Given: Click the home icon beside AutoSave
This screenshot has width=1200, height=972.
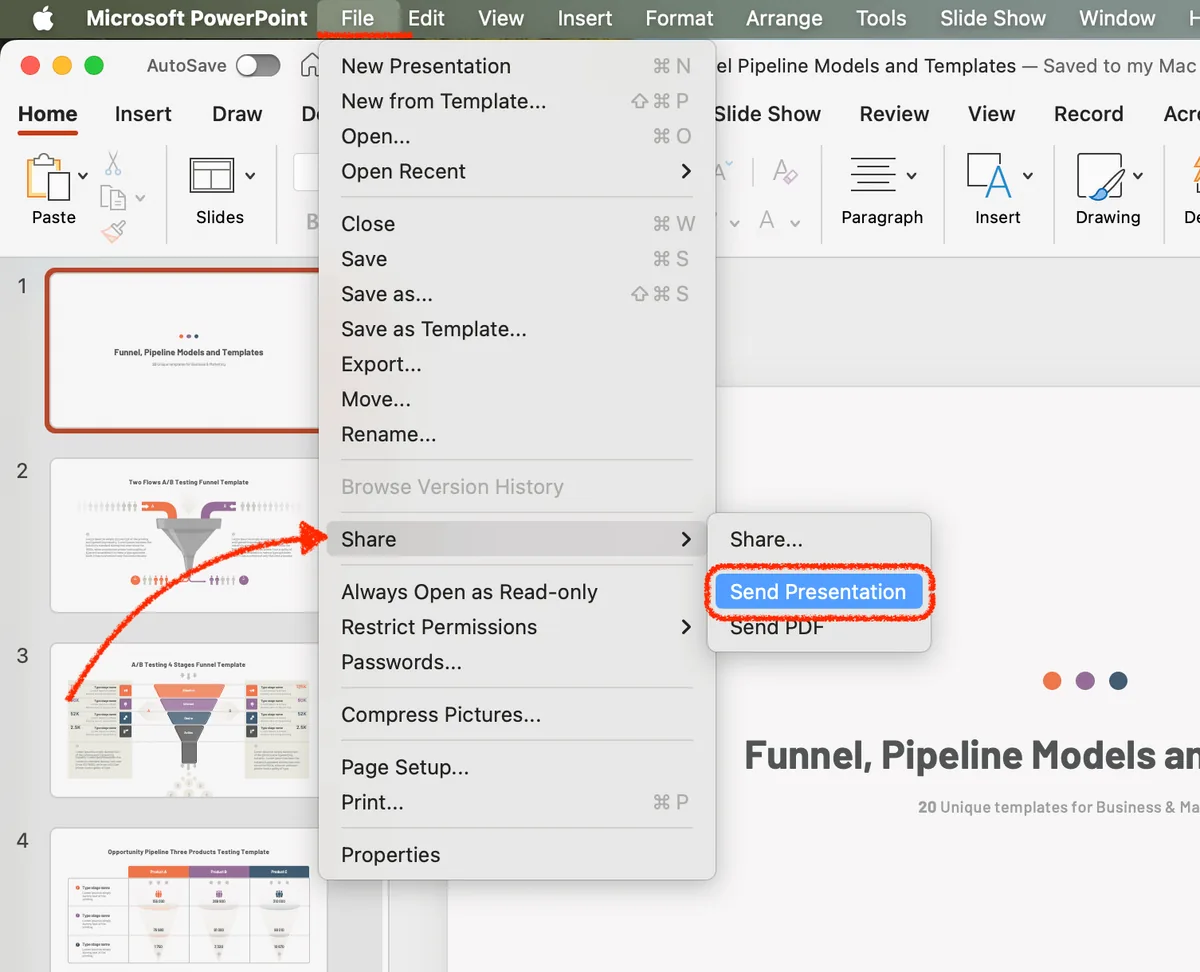Looking at the screenshot, I should tap(309, 66).
